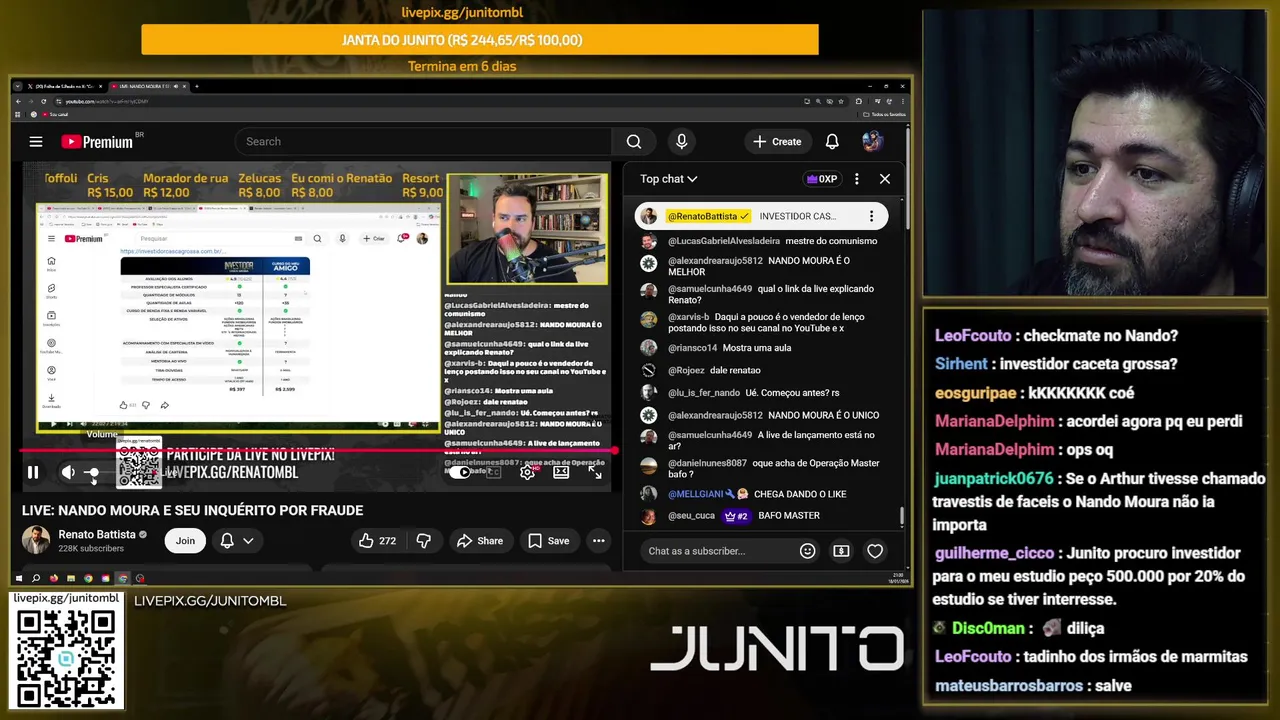Switch to the X browser tab
This screenshot has width=1280, height=720.
(64, 87)
